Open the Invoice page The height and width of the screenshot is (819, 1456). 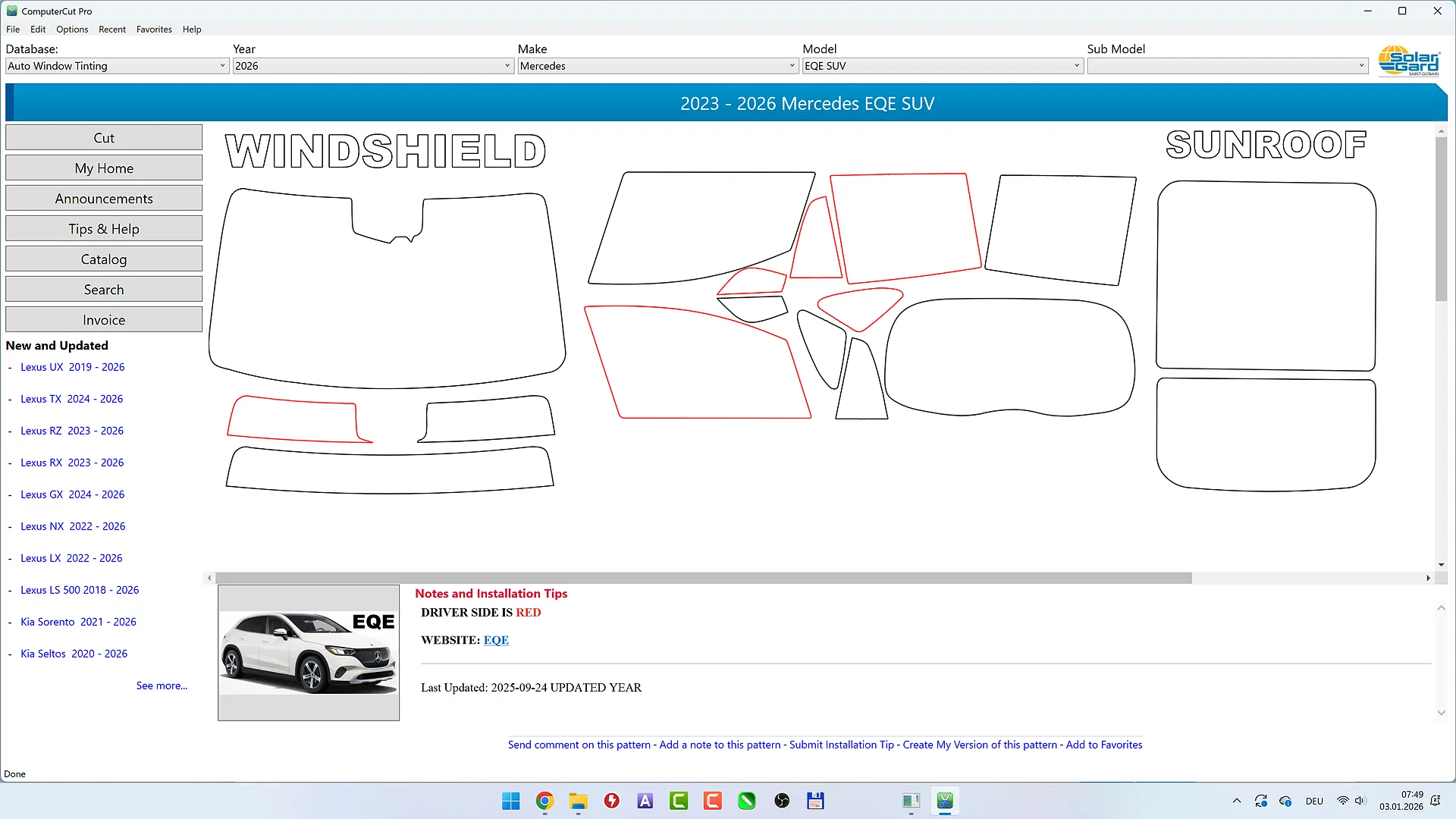[x=104, y=320]
